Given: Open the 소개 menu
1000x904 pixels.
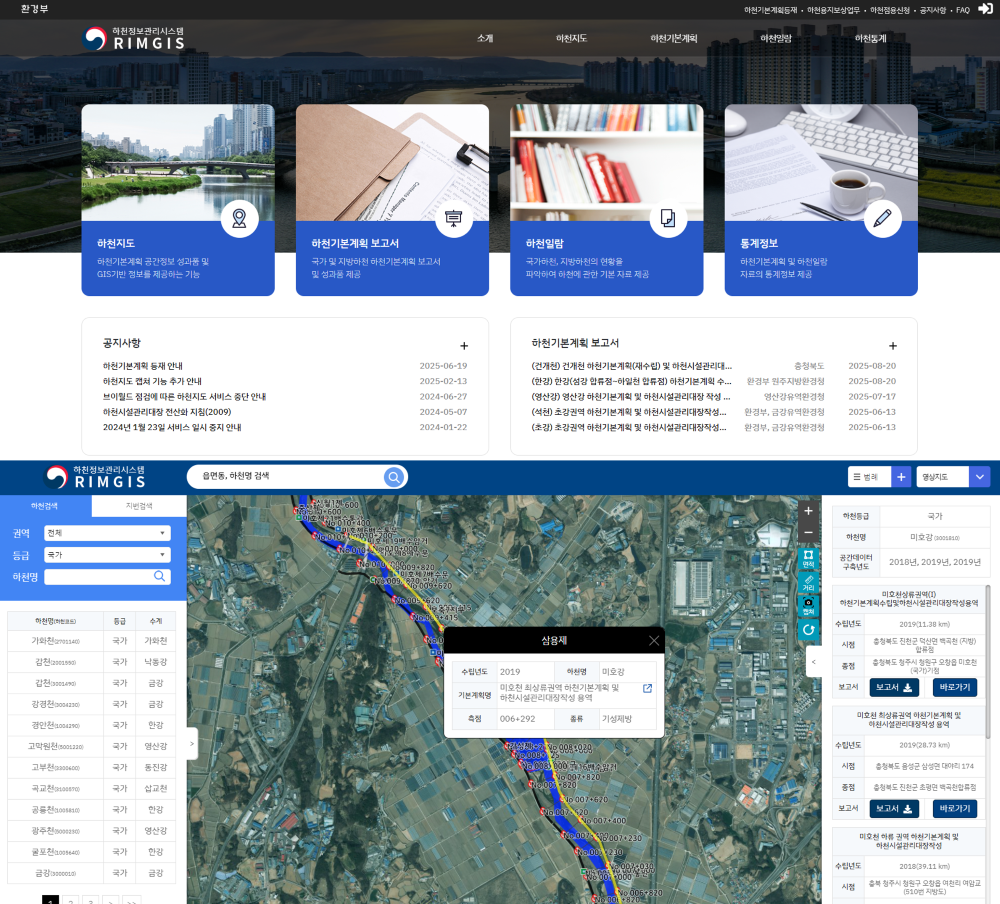Looking at the screenshot, I should pyautogui.click(x=485, y=38).
